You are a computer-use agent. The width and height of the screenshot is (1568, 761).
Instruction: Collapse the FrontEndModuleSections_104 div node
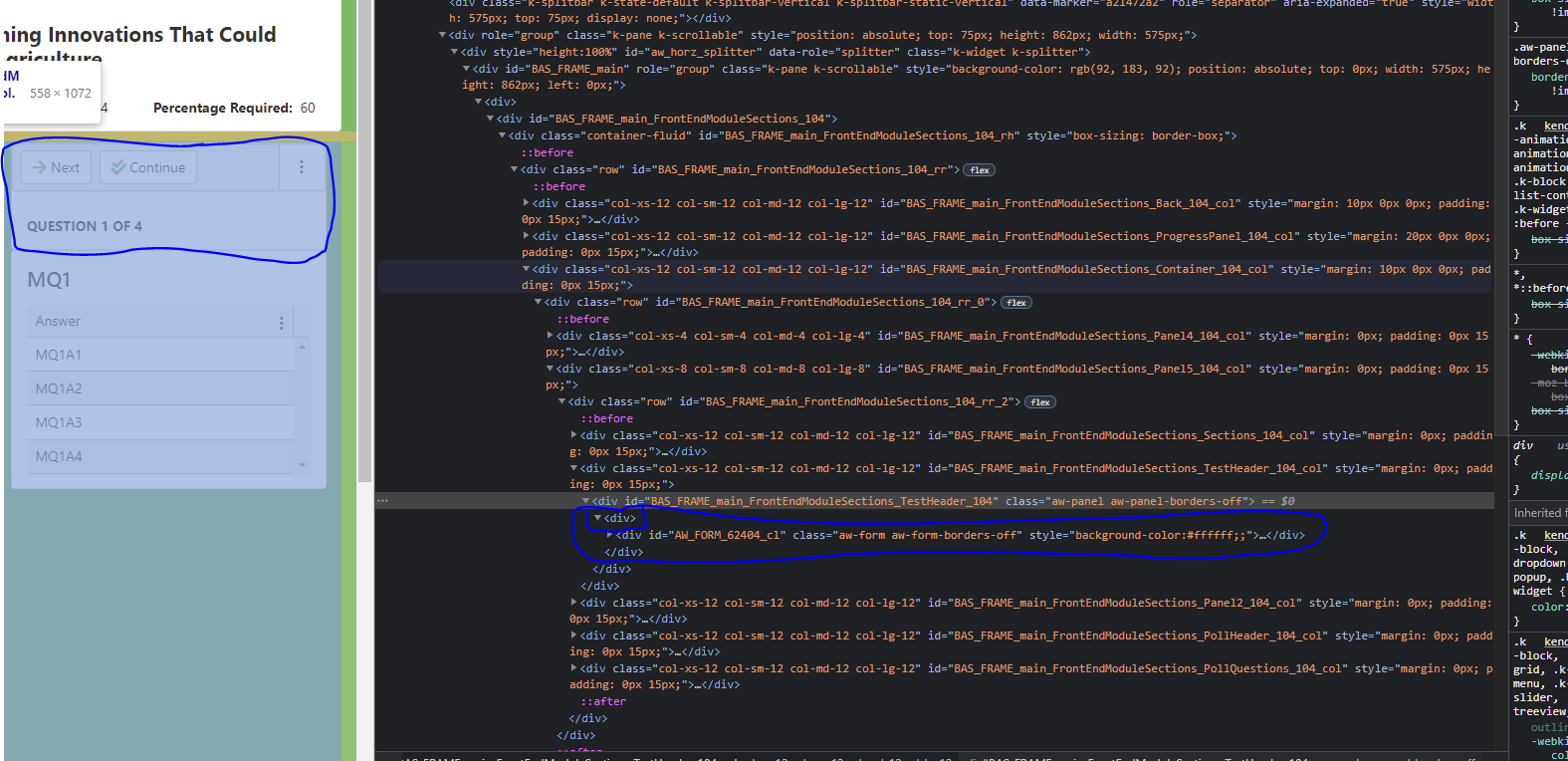click(x=491, y=119)
